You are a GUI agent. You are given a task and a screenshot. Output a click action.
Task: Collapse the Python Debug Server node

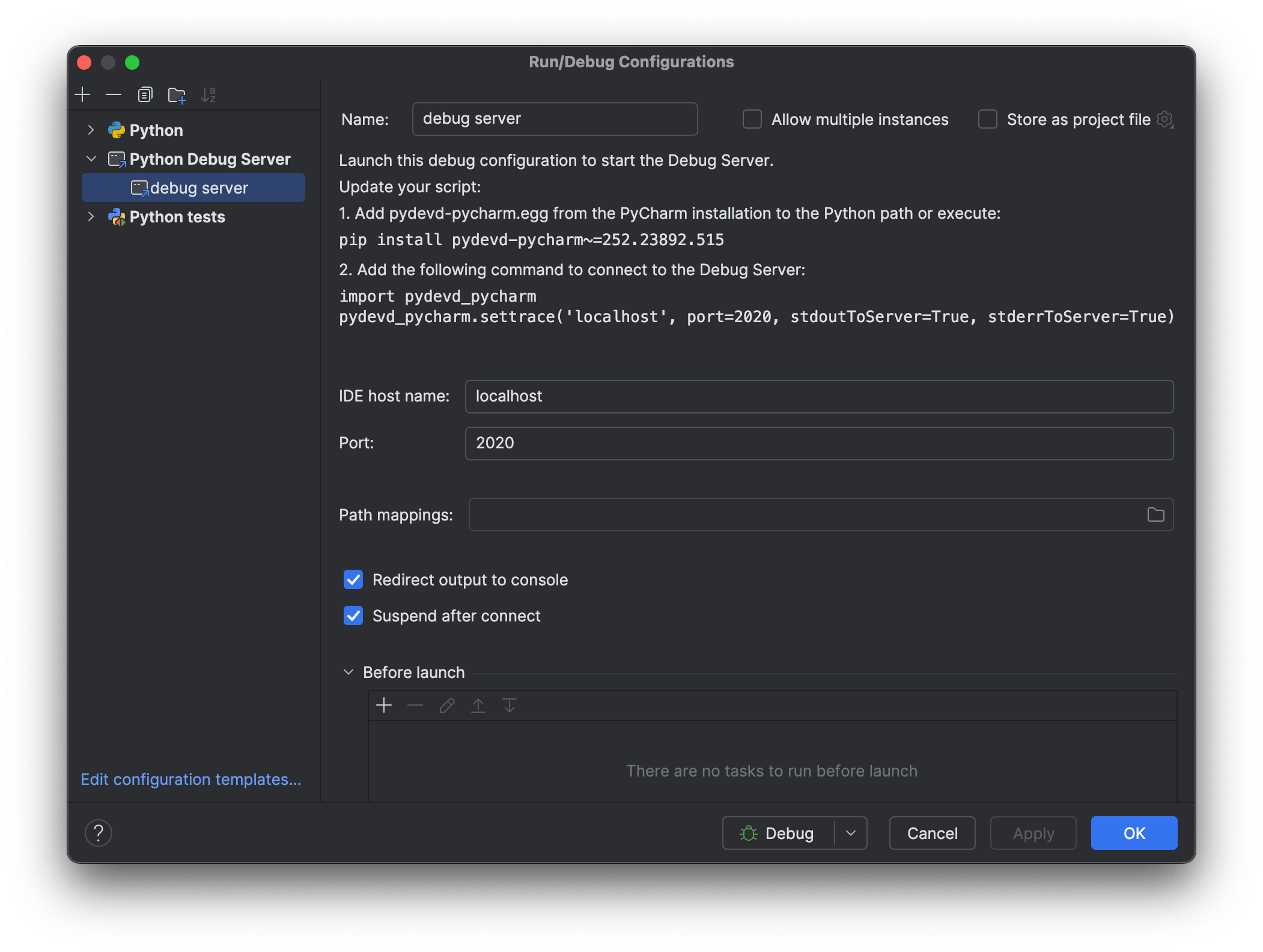pos(91,159)
